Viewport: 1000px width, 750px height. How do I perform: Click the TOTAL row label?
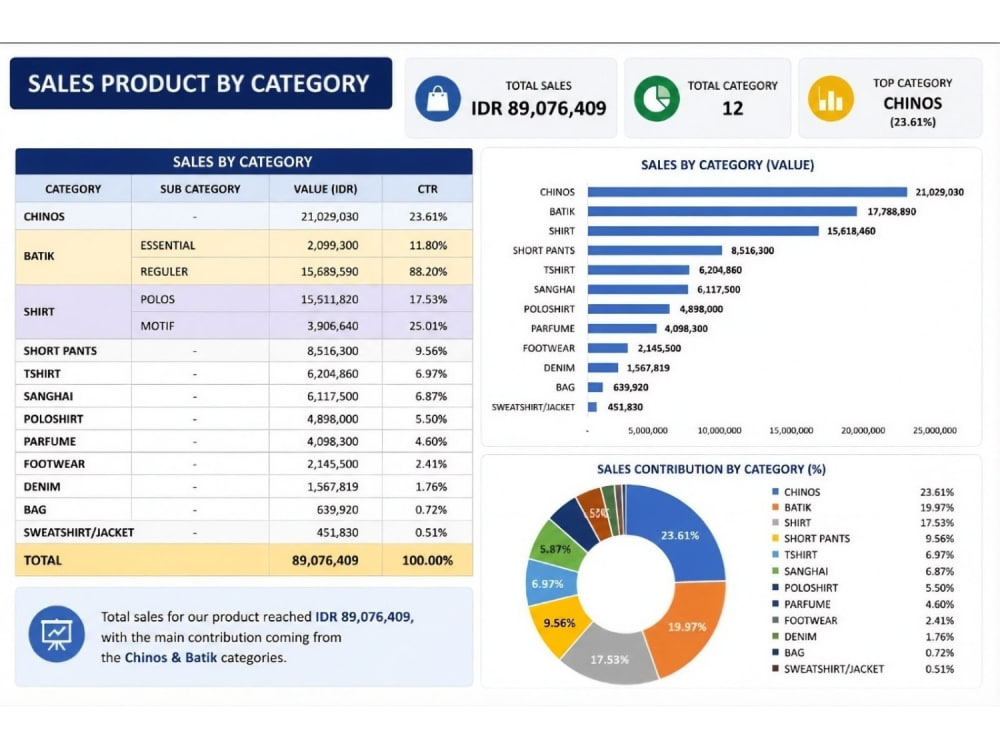[x=43, y=561]
